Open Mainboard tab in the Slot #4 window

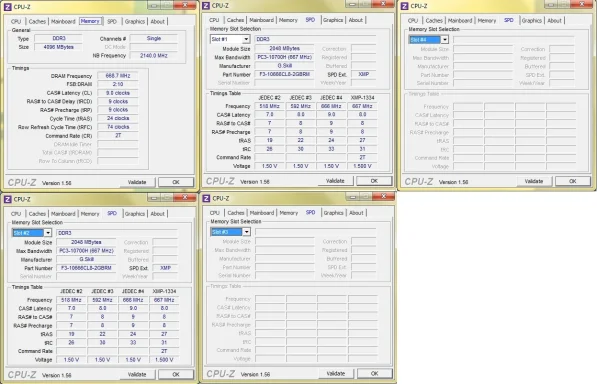[x=460, y=21]
